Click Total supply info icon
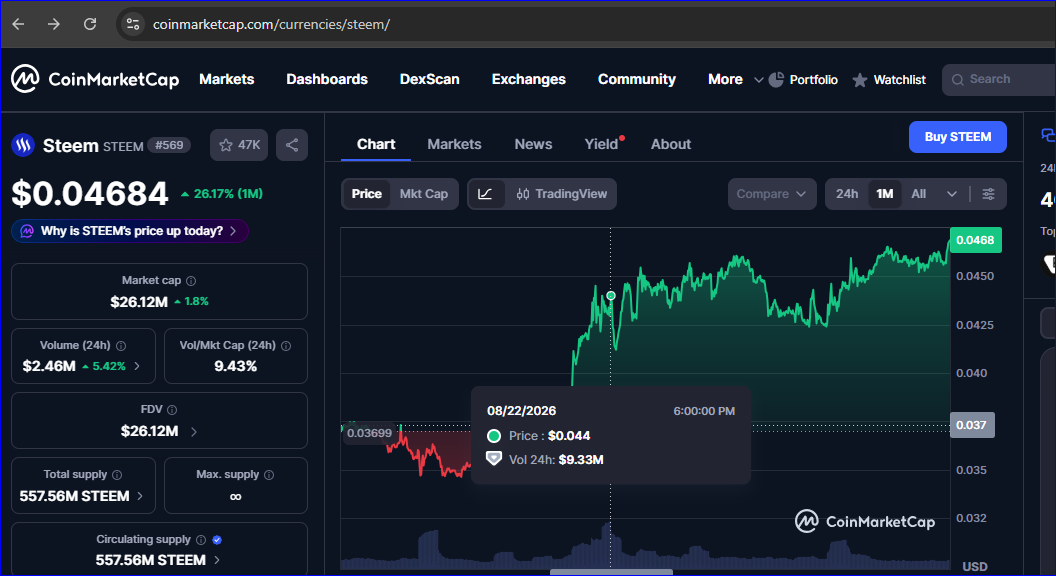The image size is (1056, 576). tap(117, 475)
